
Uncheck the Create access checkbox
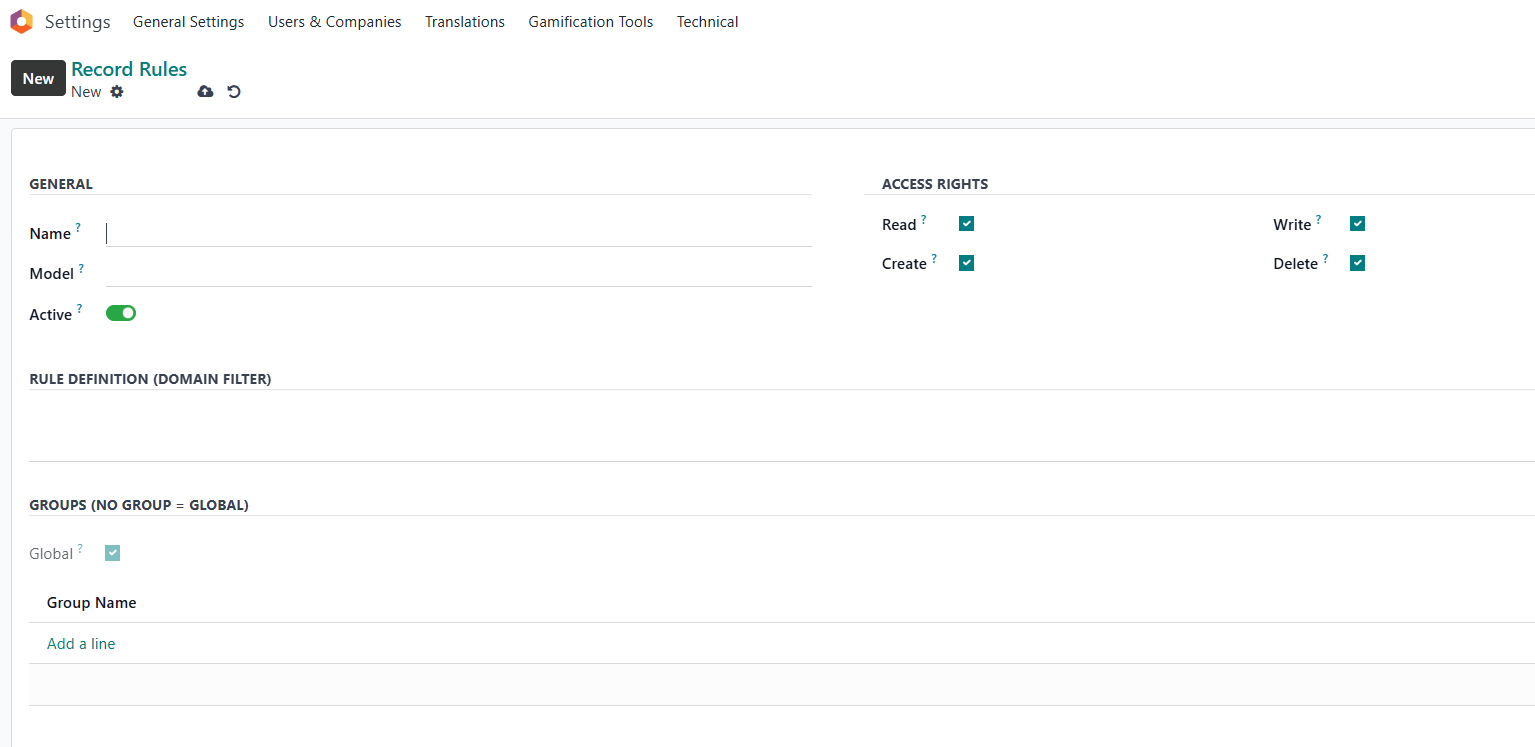966,263
